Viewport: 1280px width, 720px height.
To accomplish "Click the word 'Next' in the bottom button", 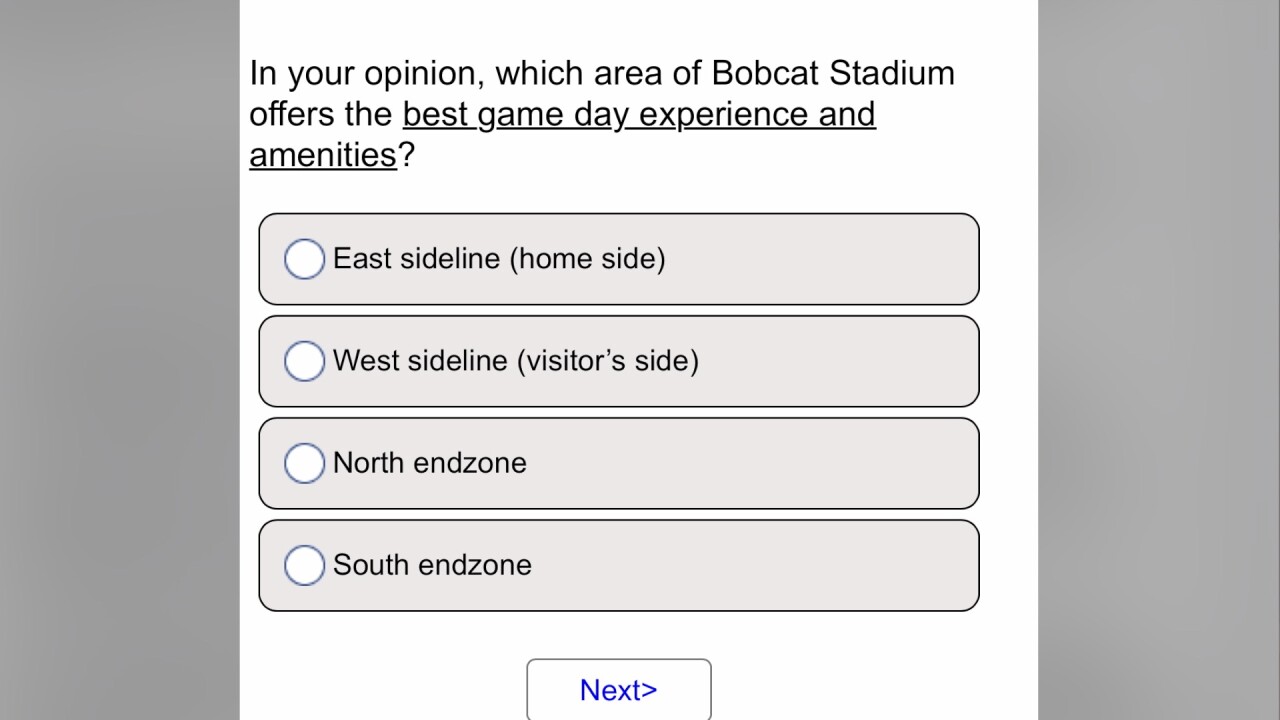I will pyautogui.click(x=608, y=690).
